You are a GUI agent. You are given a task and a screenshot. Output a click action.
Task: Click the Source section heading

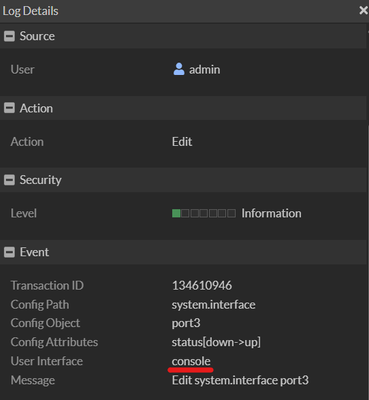point(37,36)
